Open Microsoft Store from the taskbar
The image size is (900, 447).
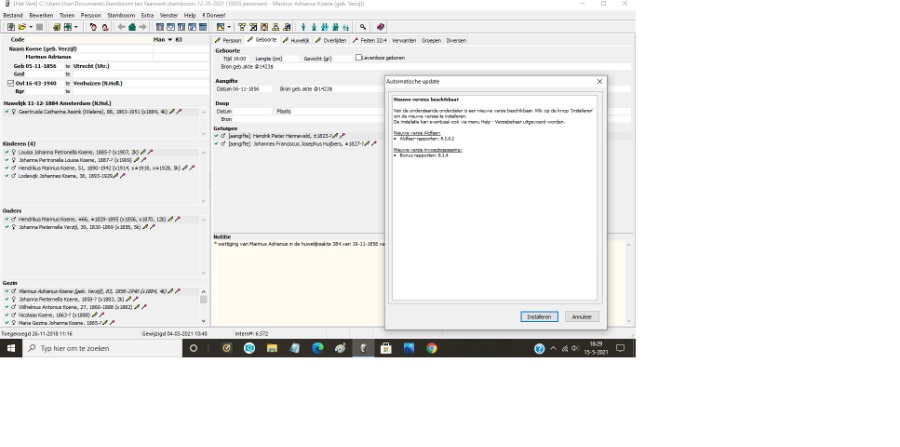(385, 349)
